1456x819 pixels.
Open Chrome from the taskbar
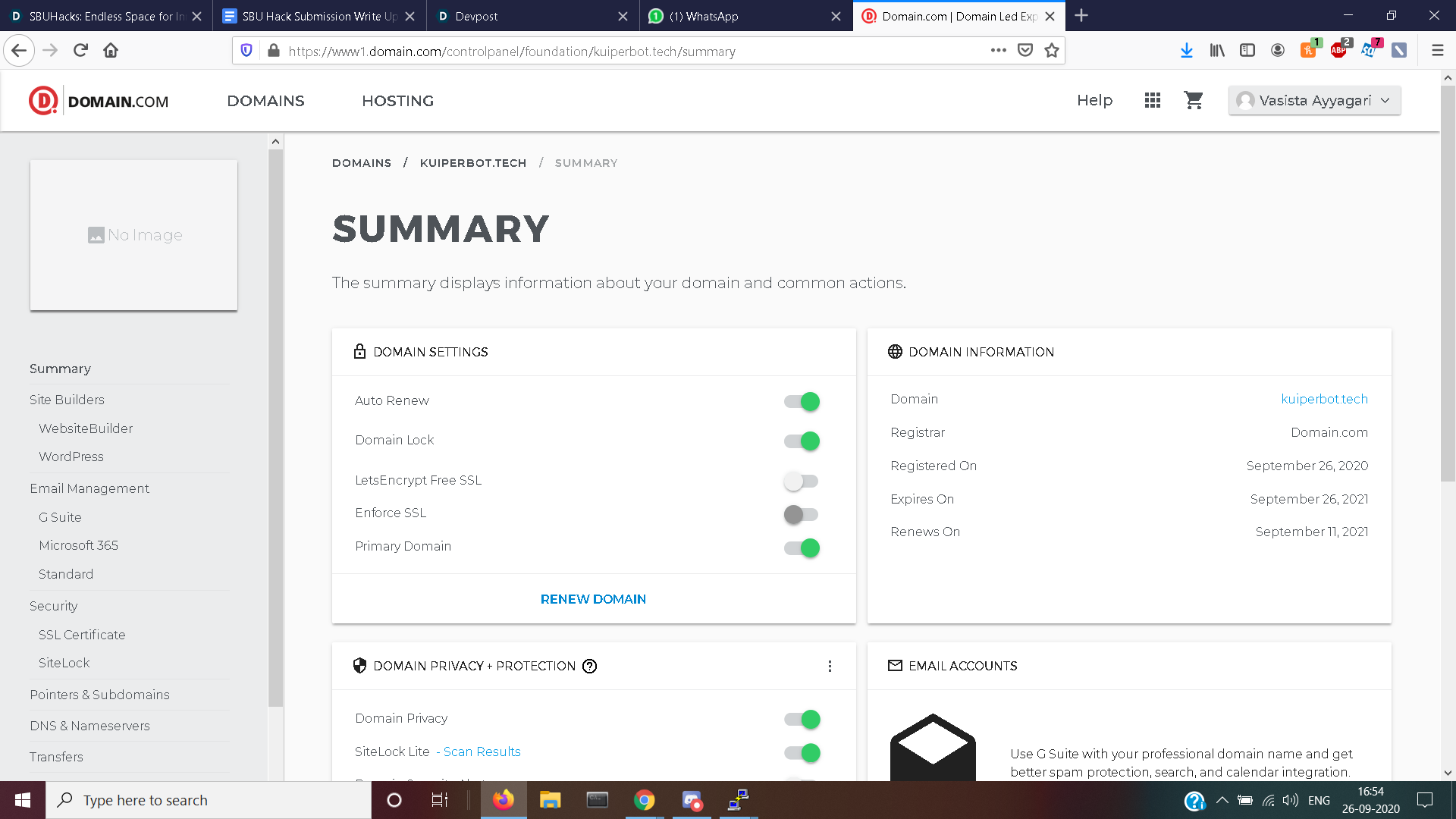tap(644, 800)
